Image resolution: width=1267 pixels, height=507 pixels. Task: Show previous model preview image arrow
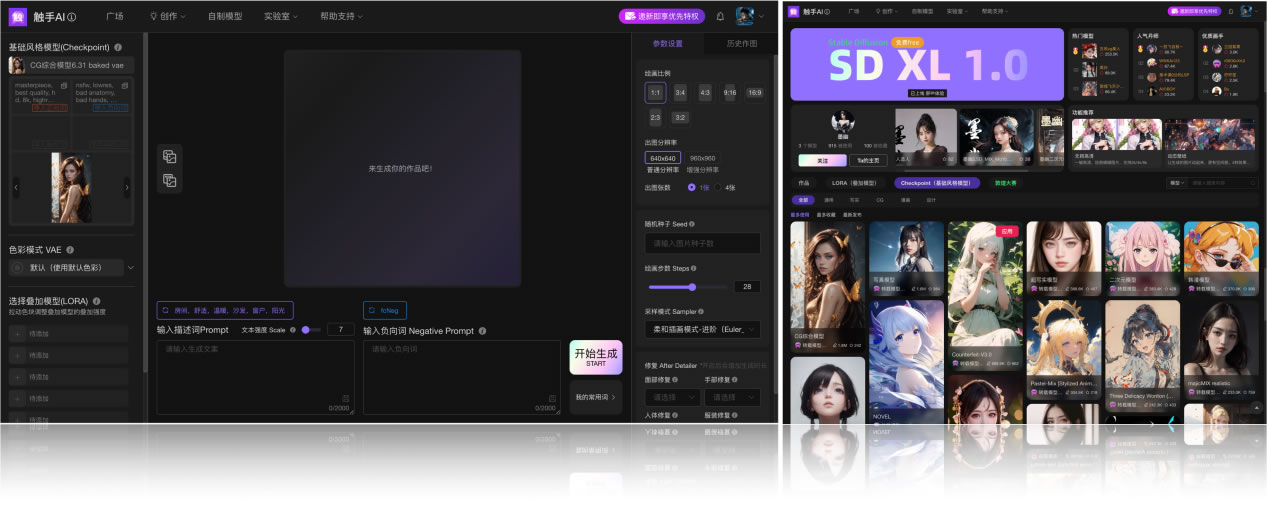[x=16, y=187]
